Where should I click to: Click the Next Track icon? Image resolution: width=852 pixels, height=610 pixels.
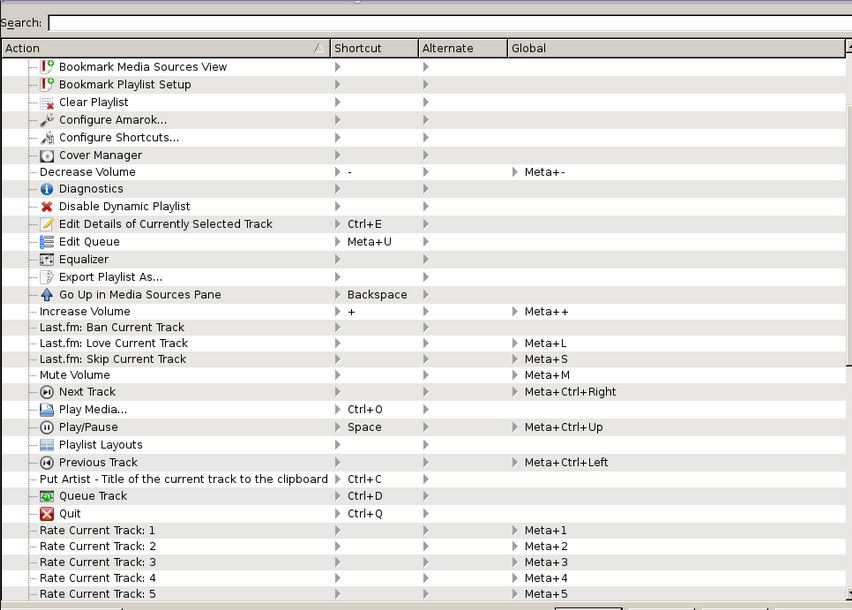(47, 392)
